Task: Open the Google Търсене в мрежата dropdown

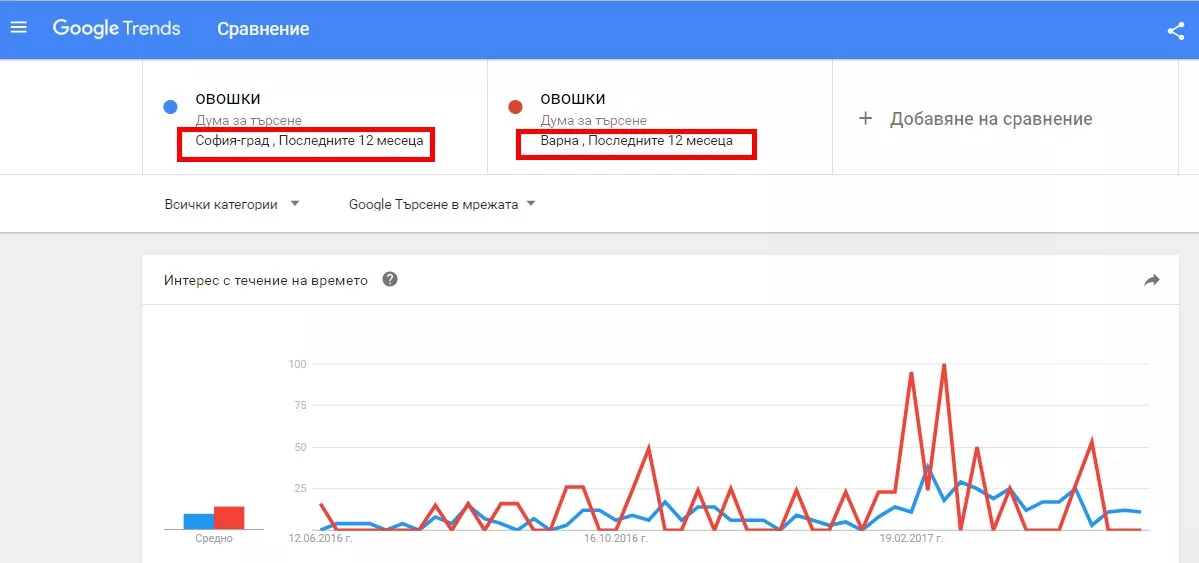Action: click(442, 204)
